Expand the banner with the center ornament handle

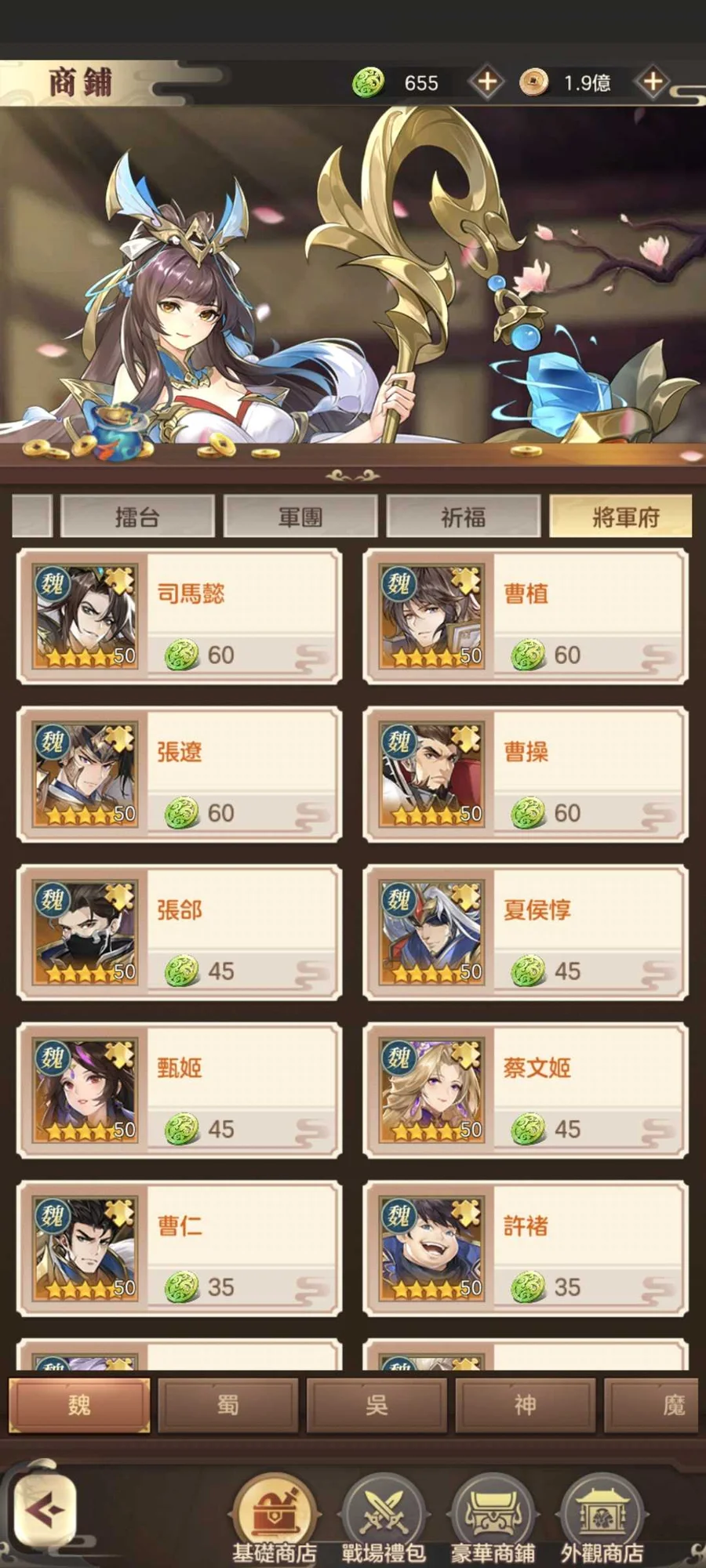[353, 475]
